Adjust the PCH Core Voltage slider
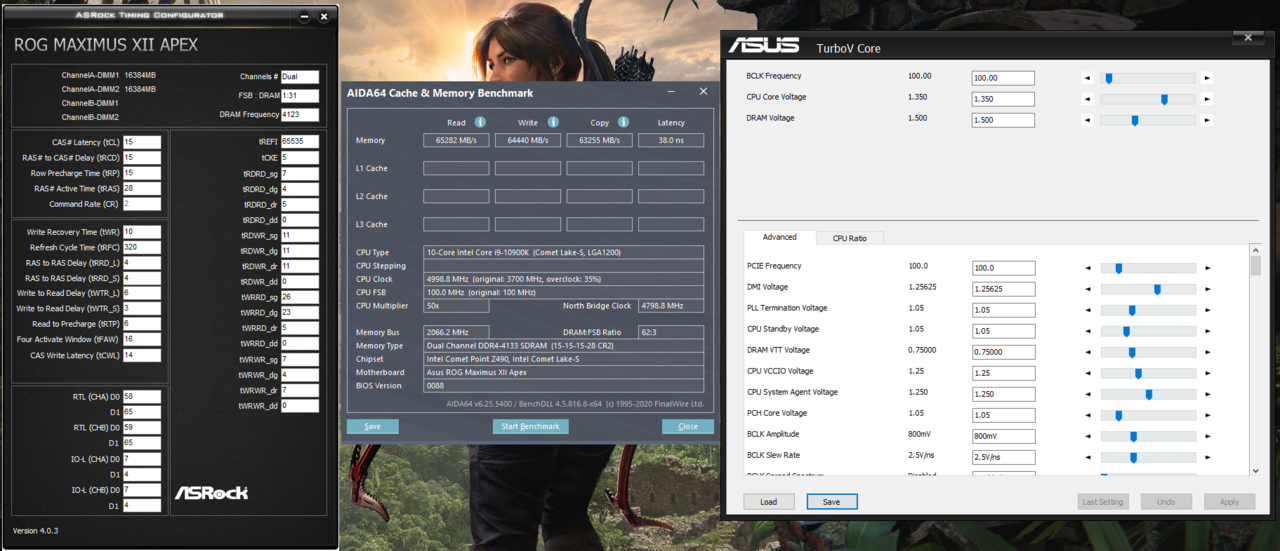1280x551 pixels. click(x=1148, y=415)
